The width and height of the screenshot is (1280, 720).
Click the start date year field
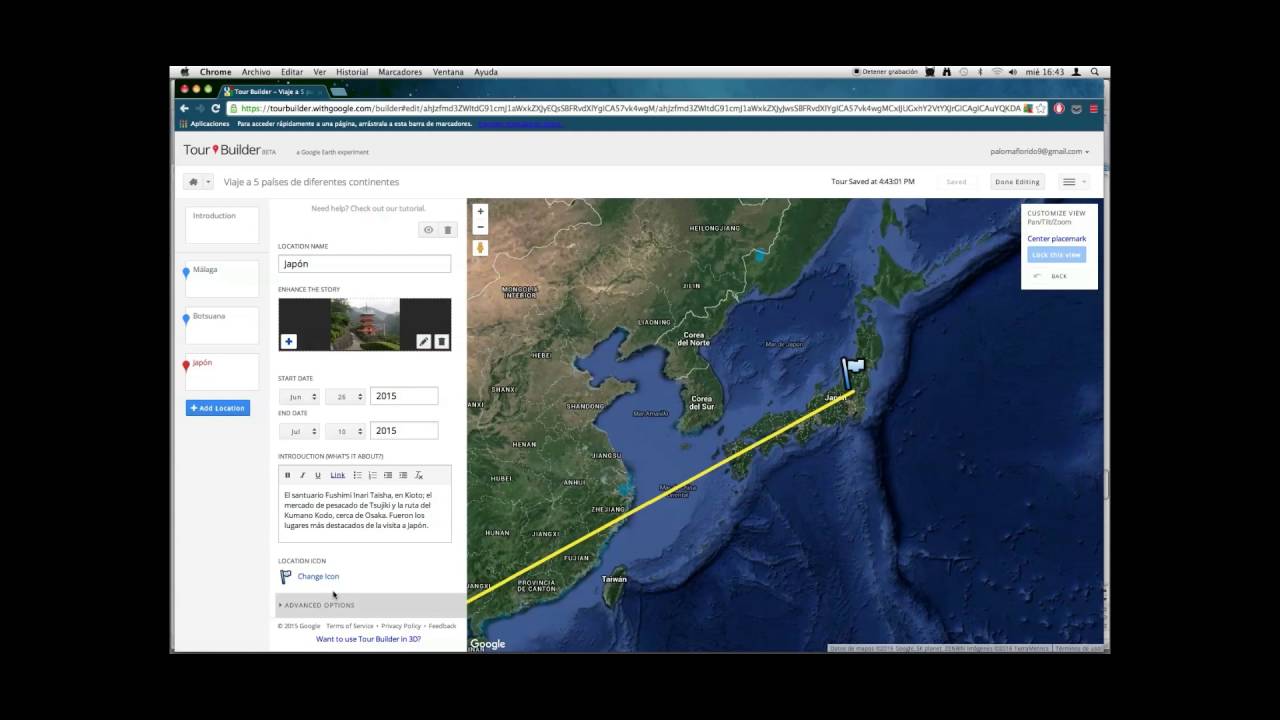(404, 396)
